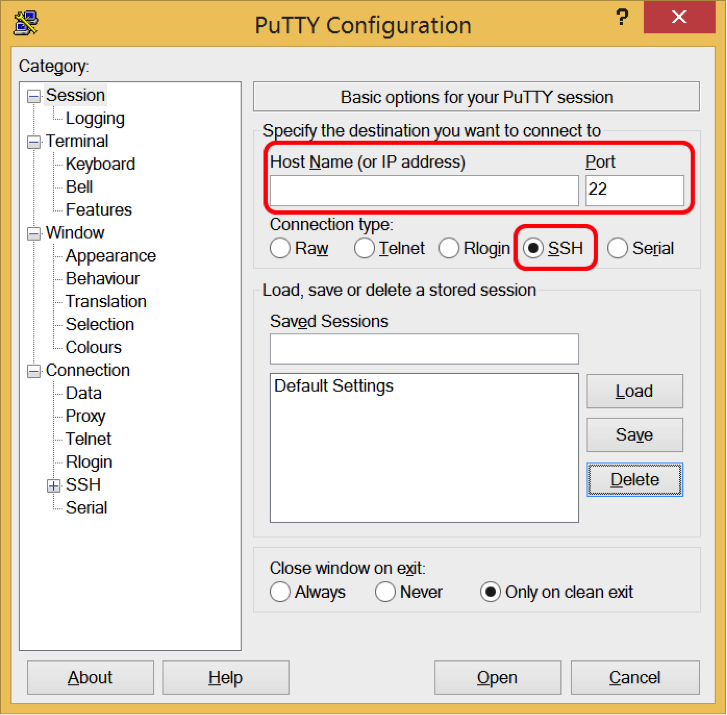Open the Proxy category
Image resolution: width=727 pixels, height=715 pixels.
85,416
